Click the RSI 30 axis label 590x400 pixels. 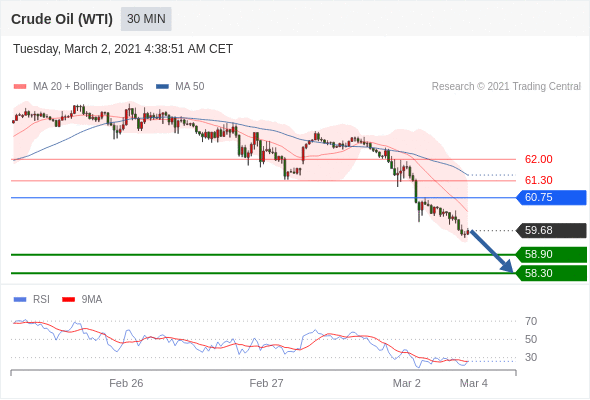click(531, 357)
